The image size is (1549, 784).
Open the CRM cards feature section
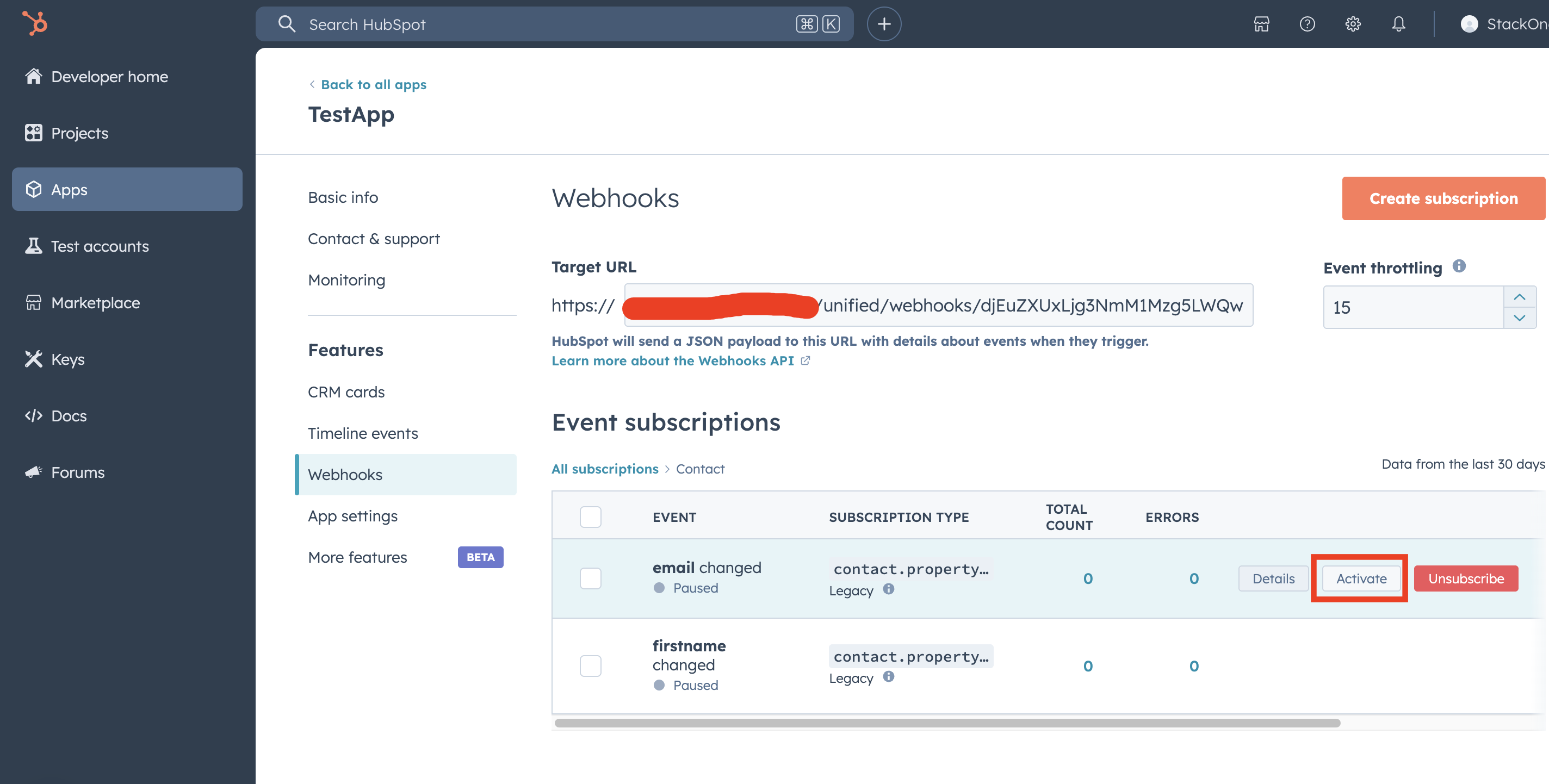point(346,392)
